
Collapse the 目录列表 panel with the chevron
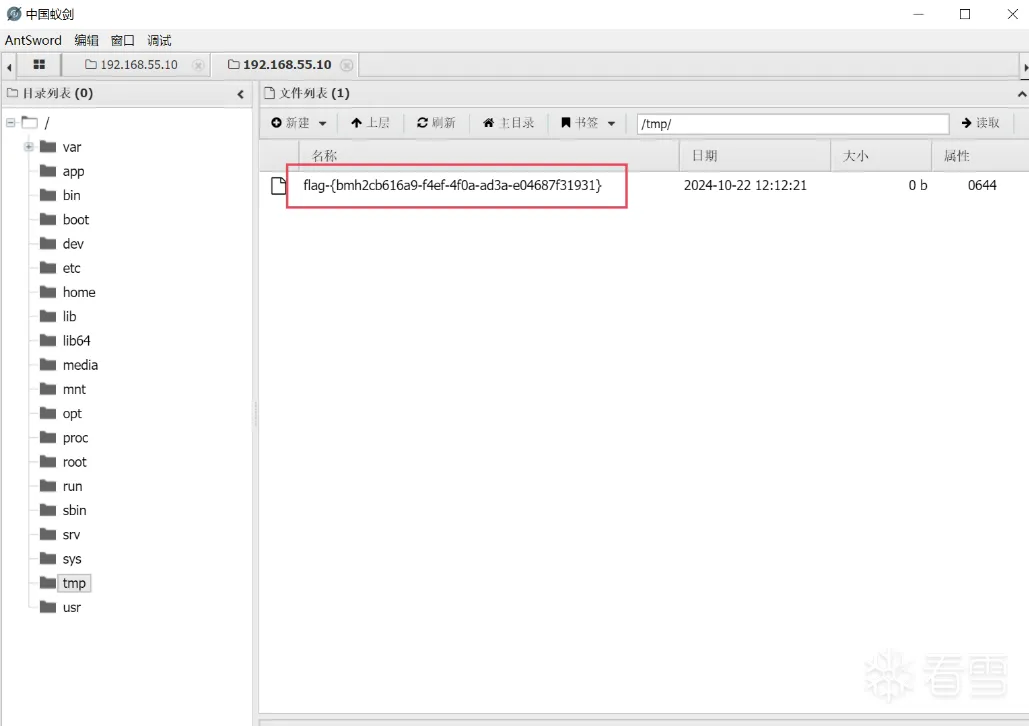[240, 94]
